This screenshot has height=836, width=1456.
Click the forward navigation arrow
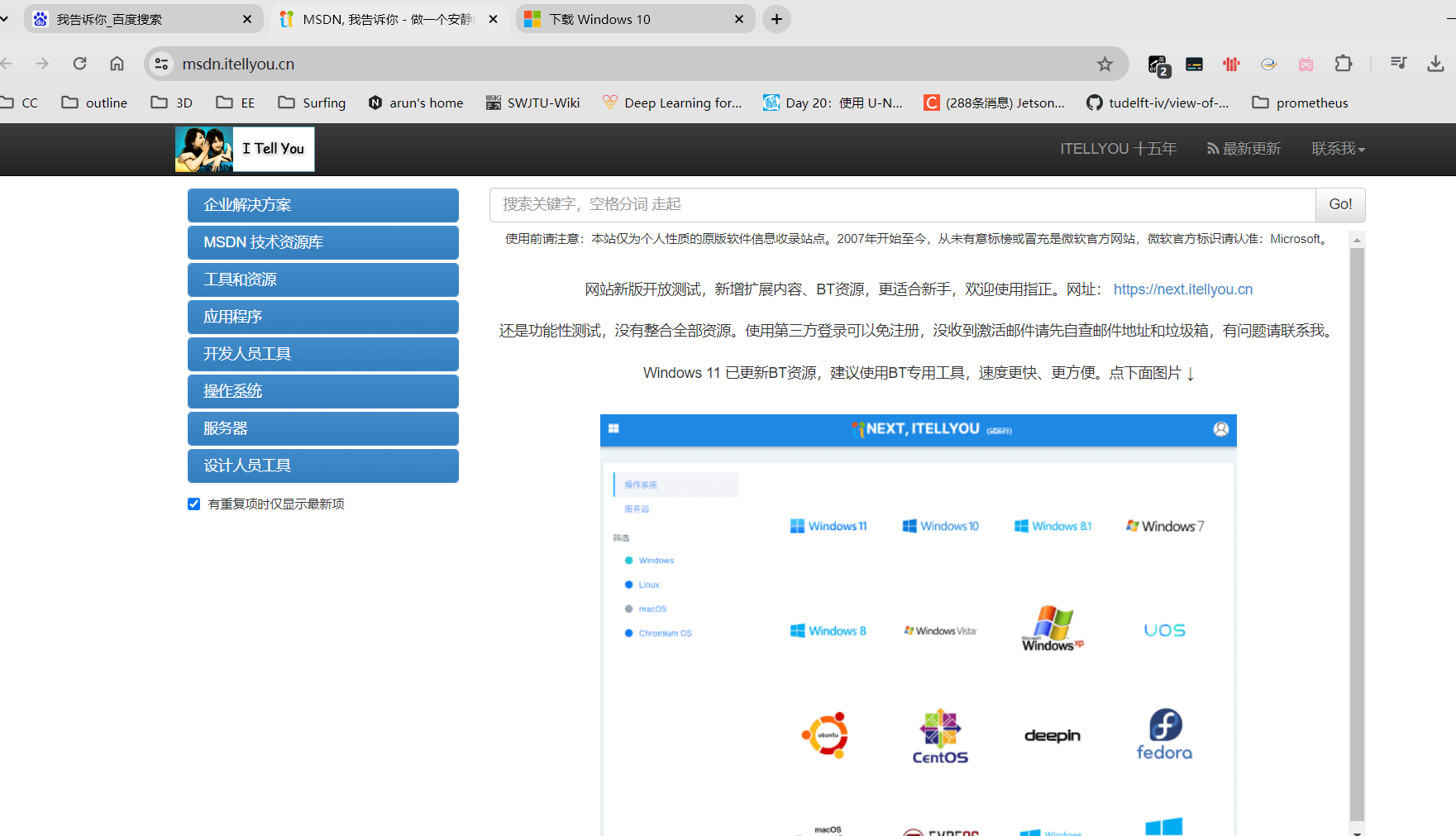point(42,64)
